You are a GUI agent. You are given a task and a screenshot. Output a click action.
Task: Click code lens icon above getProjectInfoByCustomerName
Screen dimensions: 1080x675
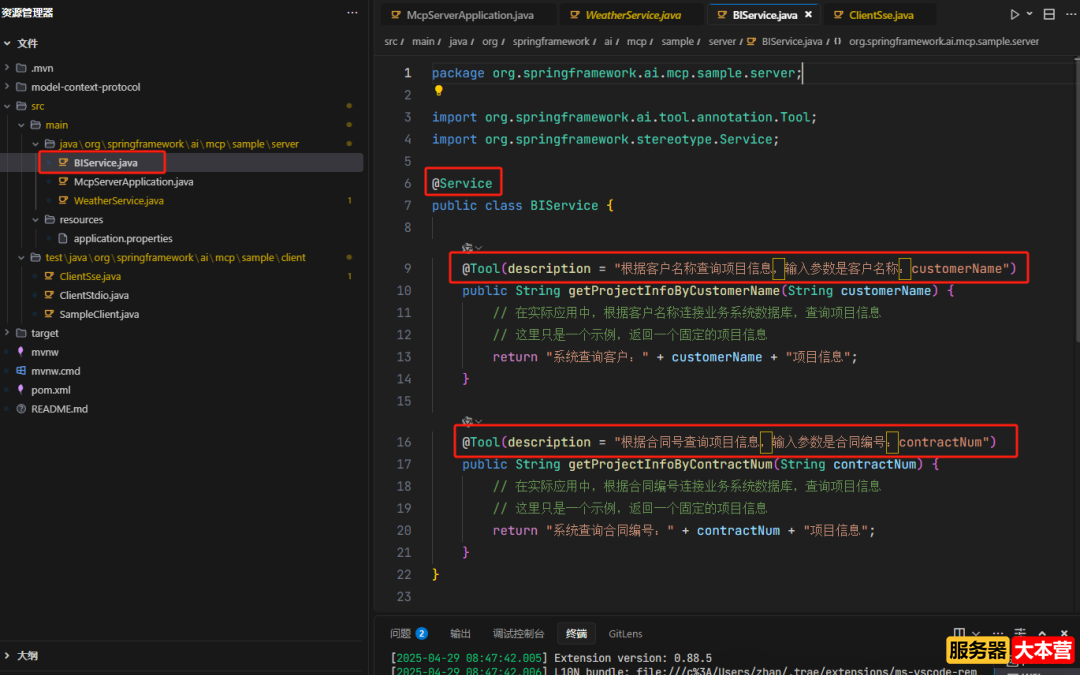[468, 248]
